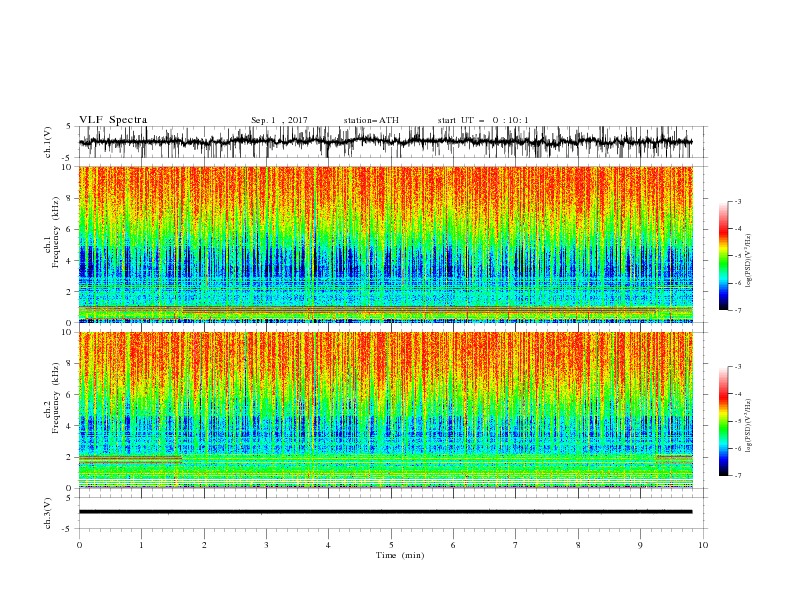This screenshot has width=792, height=612.
Task: Click the ch.1 voltage waveform trace
Action: click(385, 142)
